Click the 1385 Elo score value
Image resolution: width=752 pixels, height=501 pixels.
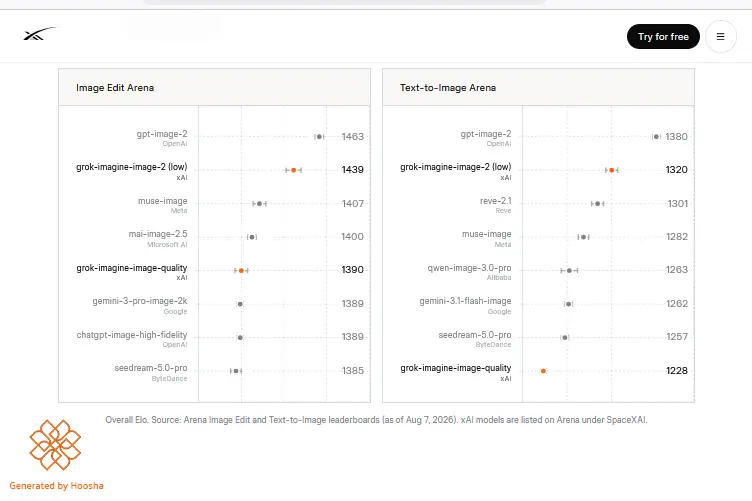(352, 371)
